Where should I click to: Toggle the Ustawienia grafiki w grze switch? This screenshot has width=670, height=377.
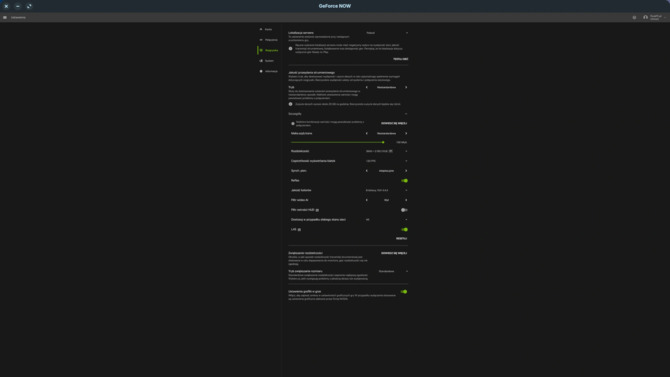404,292
